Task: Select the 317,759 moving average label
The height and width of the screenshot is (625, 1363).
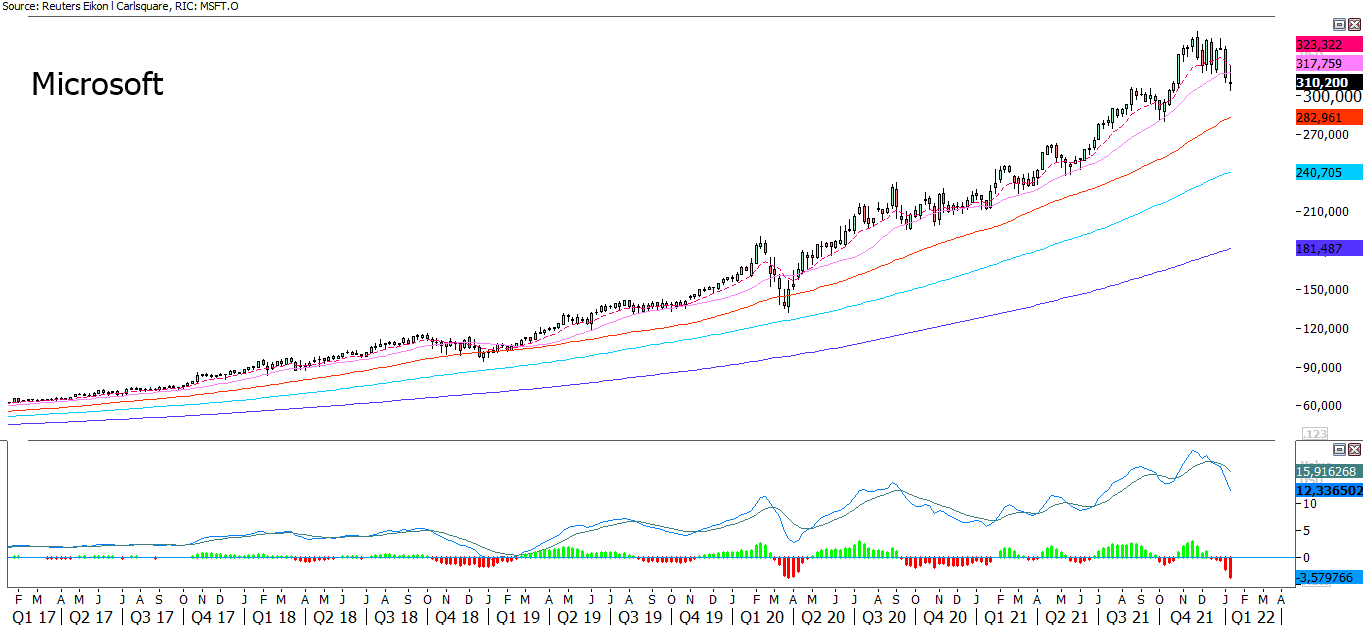Action: (1328, 63)
